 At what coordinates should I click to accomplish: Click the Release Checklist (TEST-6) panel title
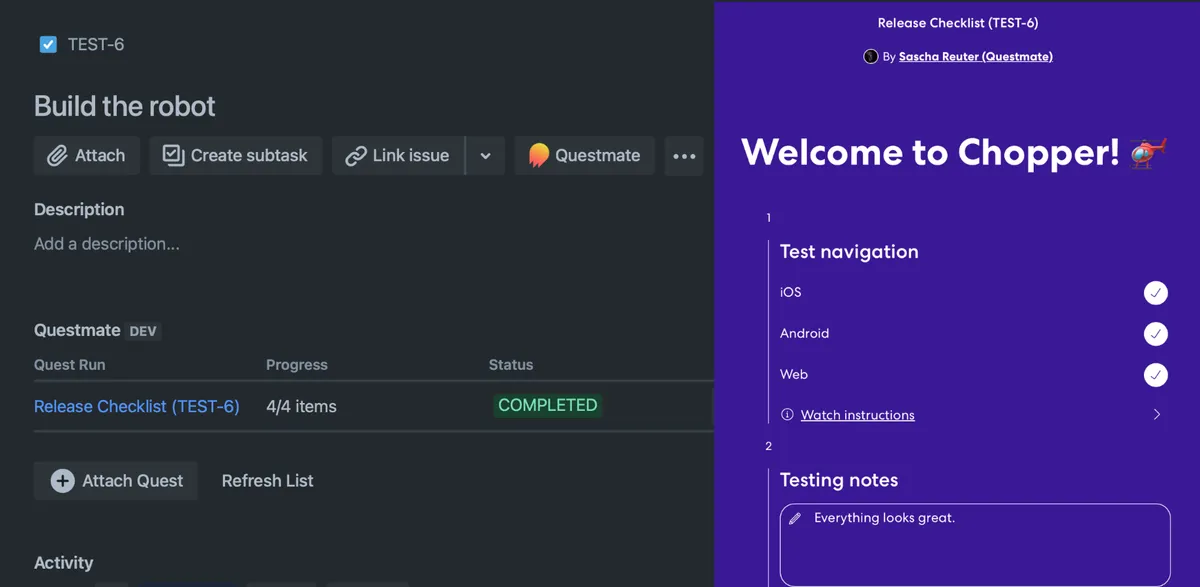[958, 22]
